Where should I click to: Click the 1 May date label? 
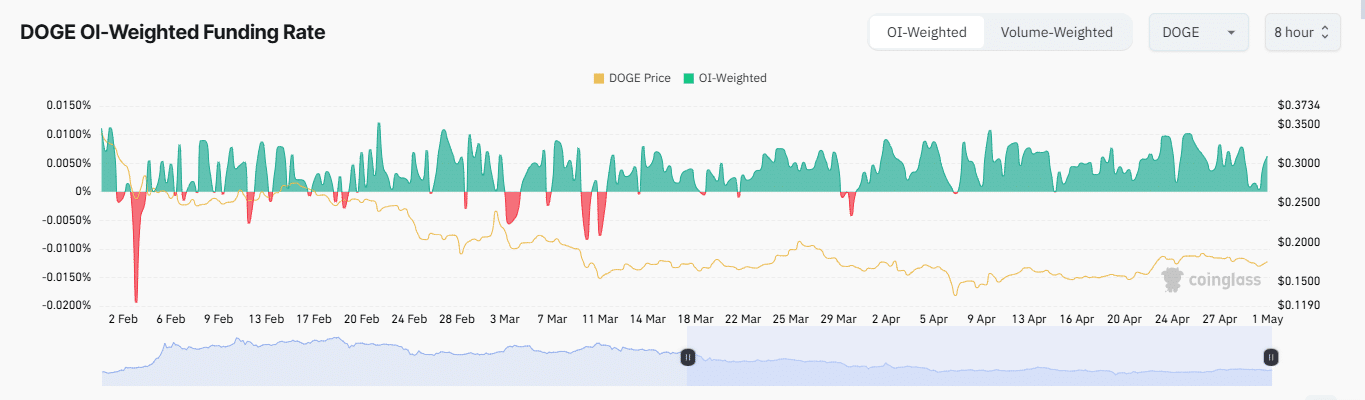tap(1267, 319)
